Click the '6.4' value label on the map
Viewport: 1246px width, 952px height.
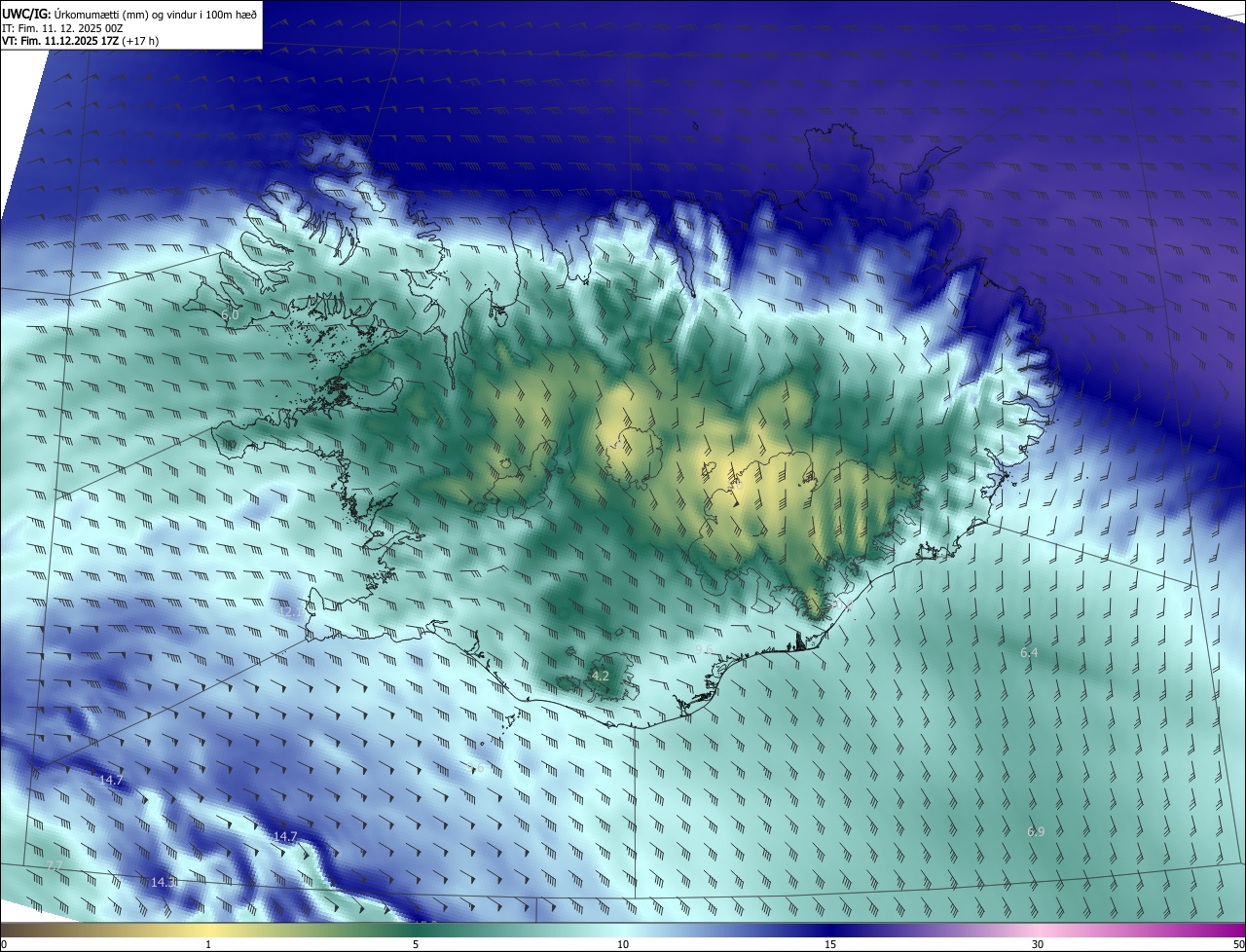tap(1029, 652)
